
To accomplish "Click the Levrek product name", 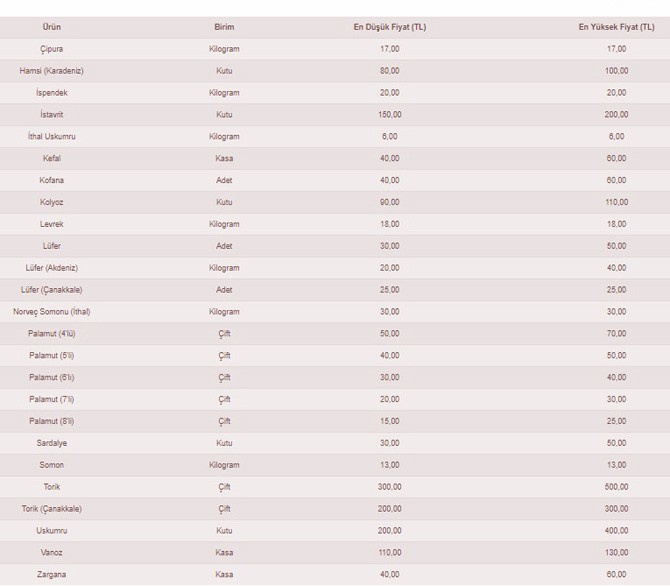I will [x=52, y=224].
